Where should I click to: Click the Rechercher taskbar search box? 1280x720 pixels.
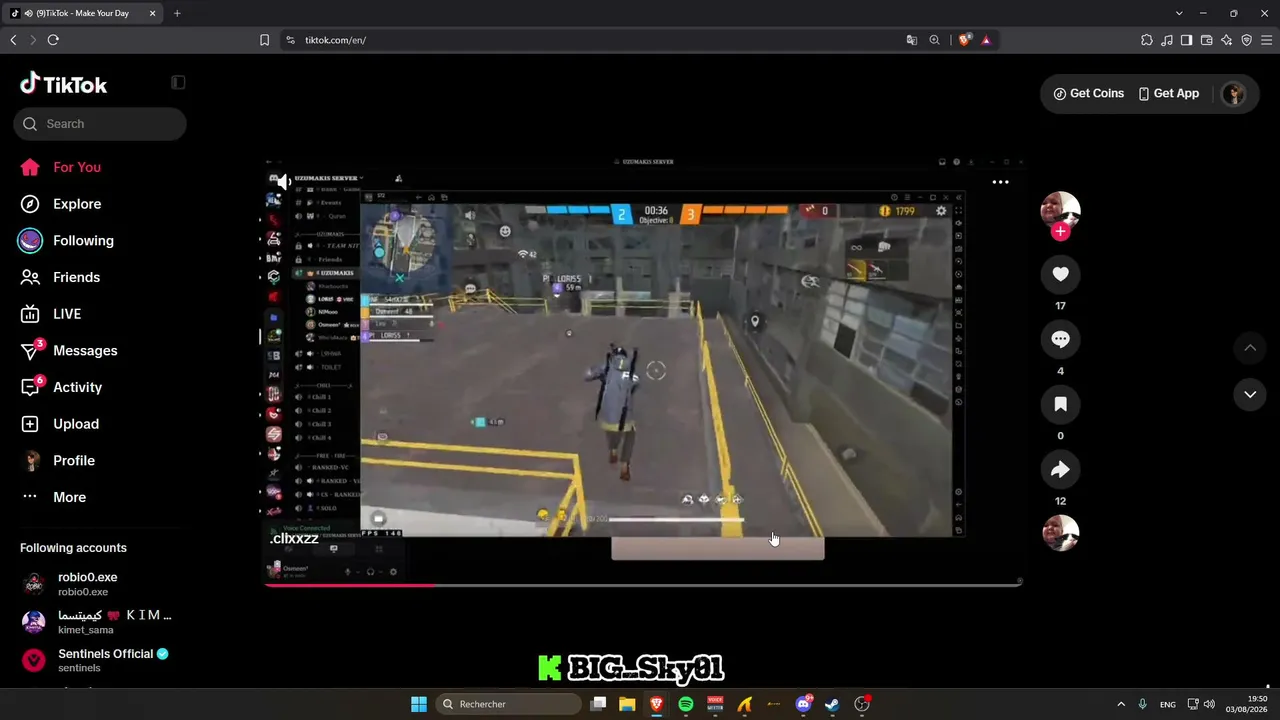[x=506, y=704]
